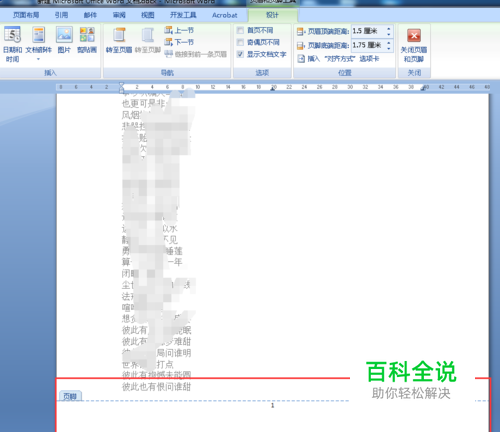Click the text line 彼此也有恨问谁甜
This screenshot has width=500, height=432.
(156, 387)
